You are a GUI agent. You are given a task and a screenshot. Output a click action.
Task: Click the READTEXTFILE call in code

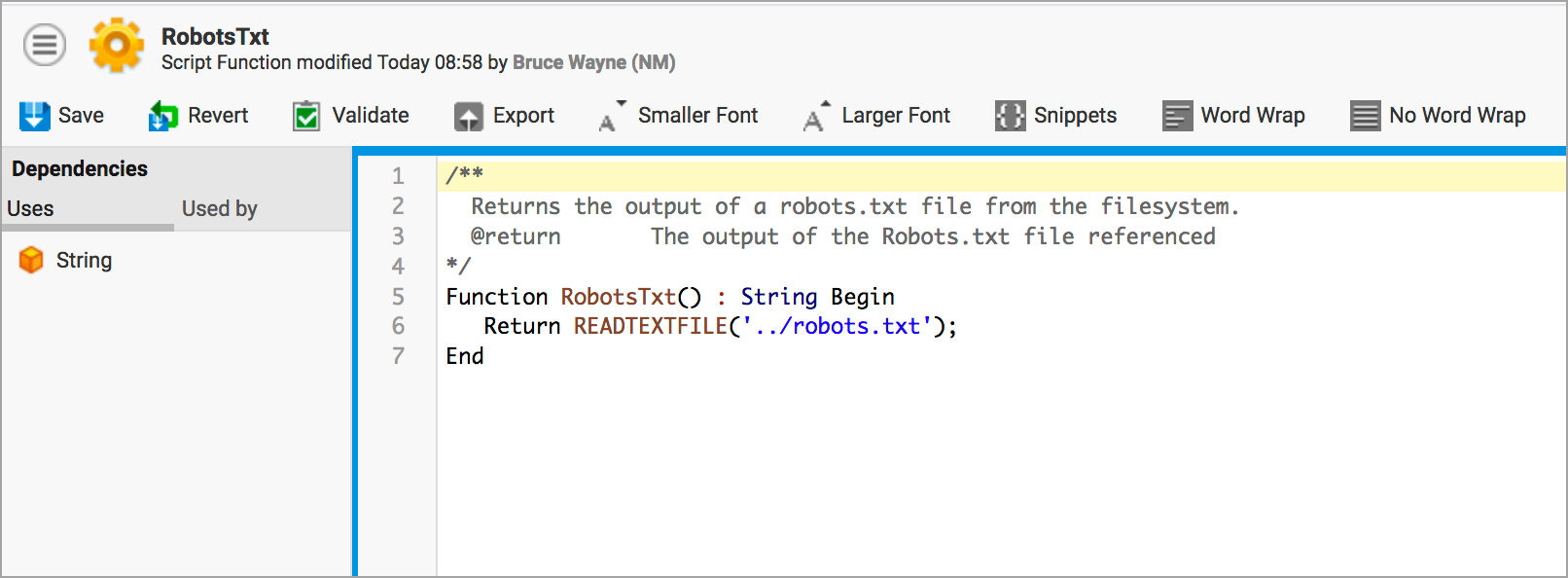[650, 326]
